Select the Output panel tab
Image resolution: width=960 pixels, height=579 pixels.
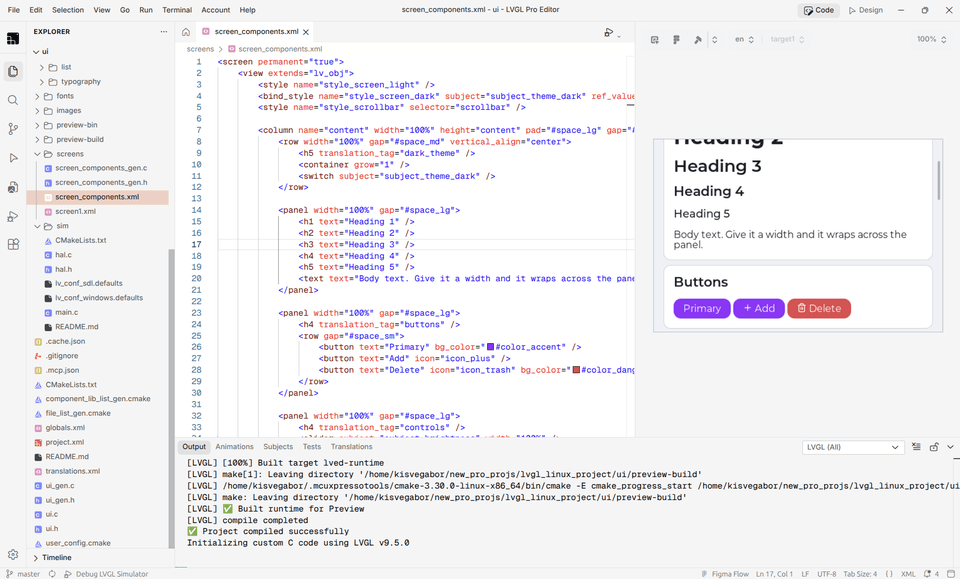click(194, 447)
